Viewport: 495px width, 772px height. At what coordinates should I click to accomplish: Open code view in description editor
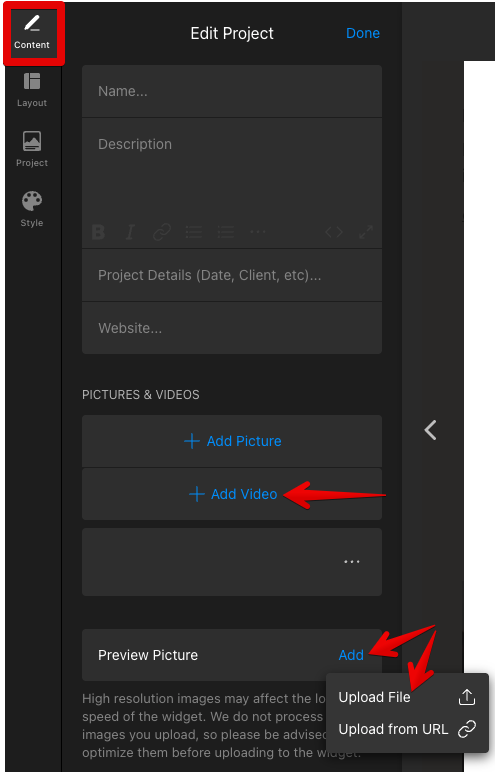pos(333,231)
